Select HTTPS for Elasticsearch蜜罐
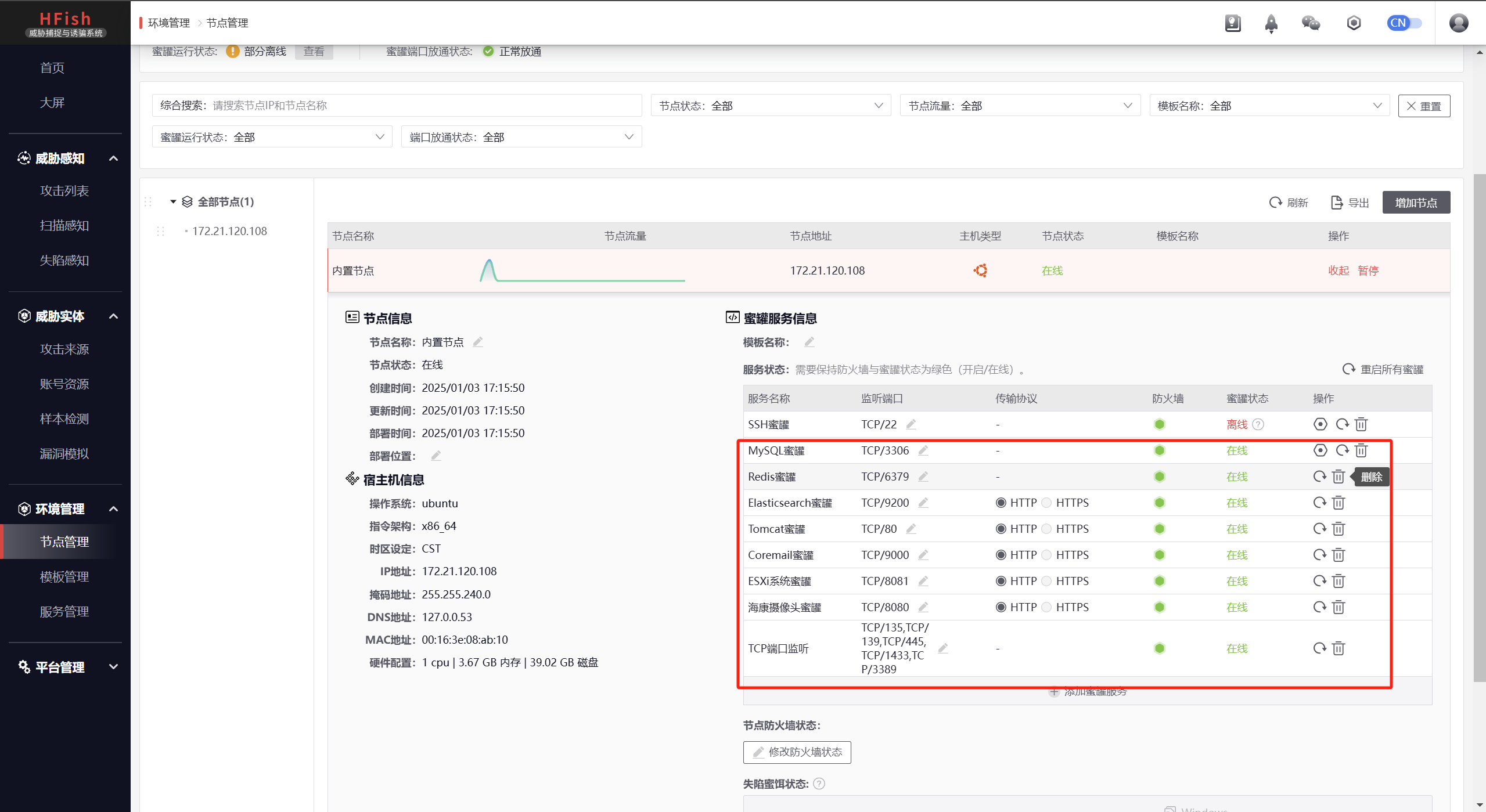The image size is (1486, 812). (x=1046, y=503)
